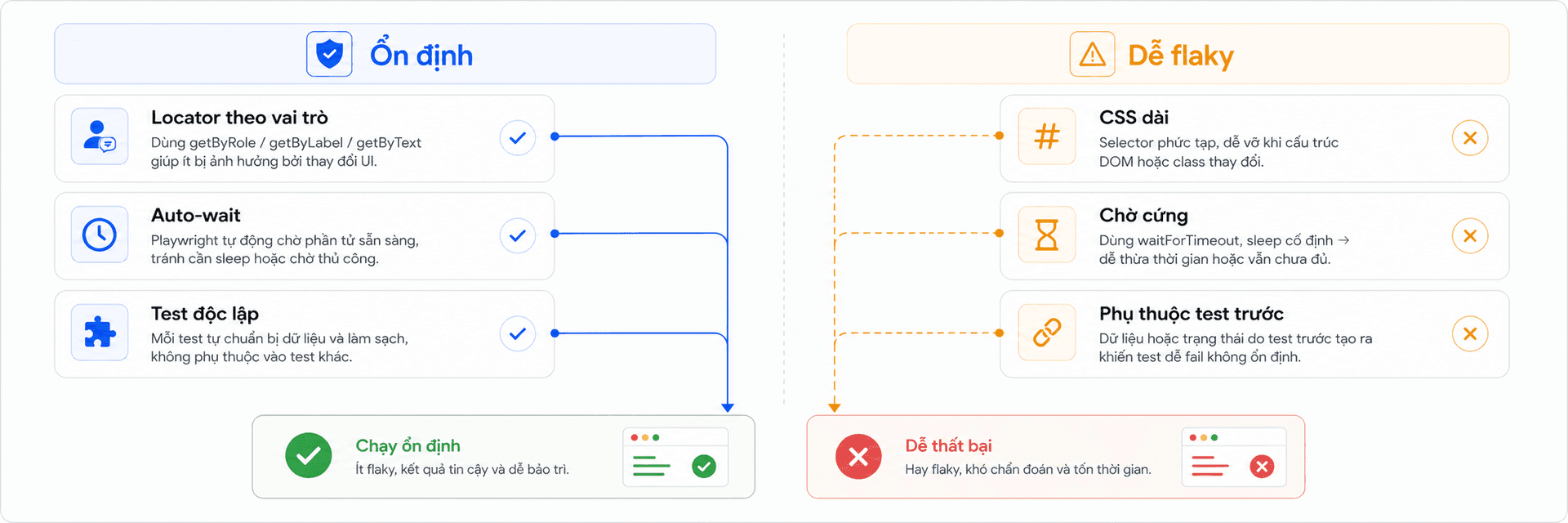This screenshot has height=523, width=1568.
Task: Click the orange X in Phụ thuộc test trước card
Action: pos(1470,333)
